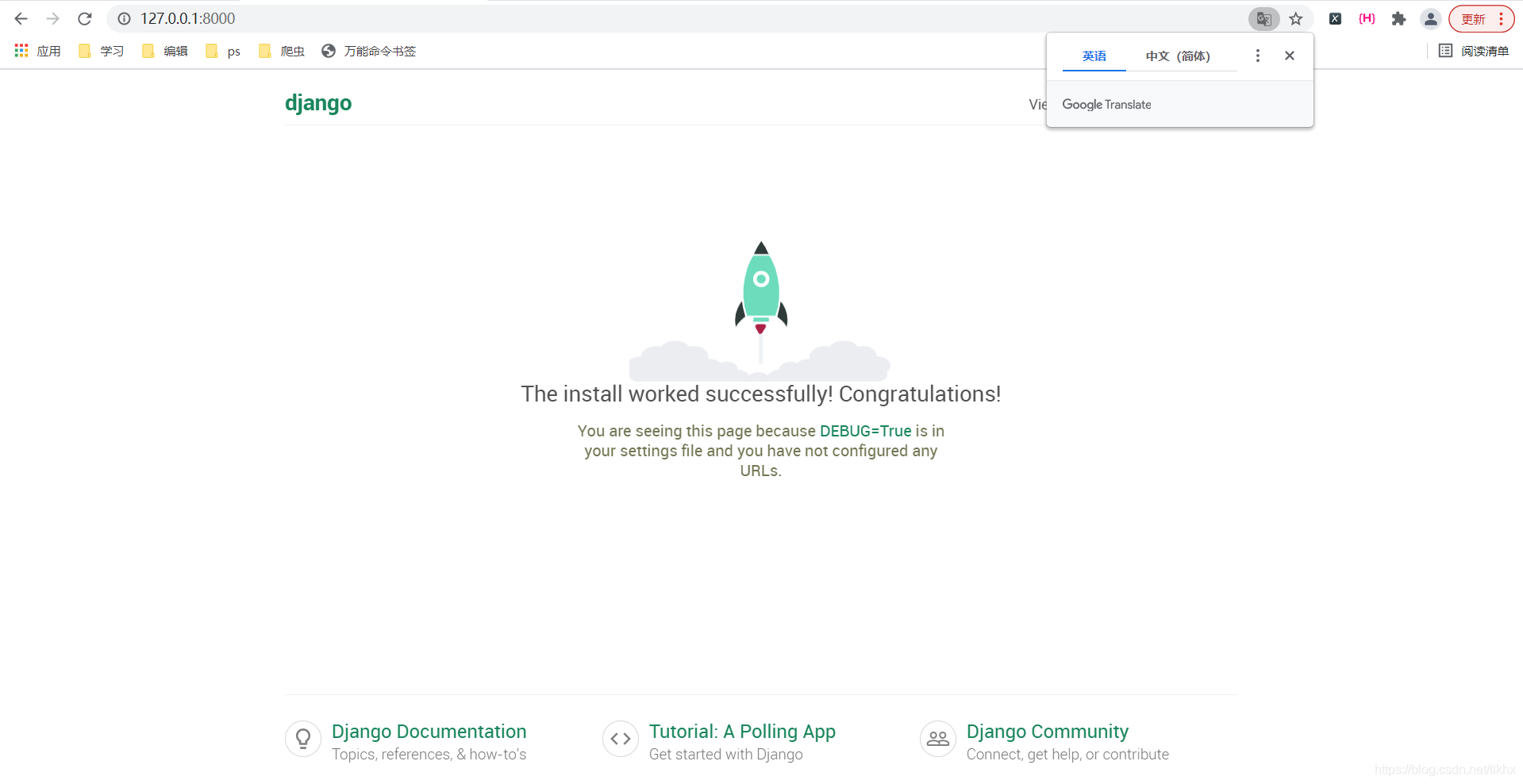Click the code brackets icon beside Tutorial
The image size is (1523, 784).
pos(621,739)
